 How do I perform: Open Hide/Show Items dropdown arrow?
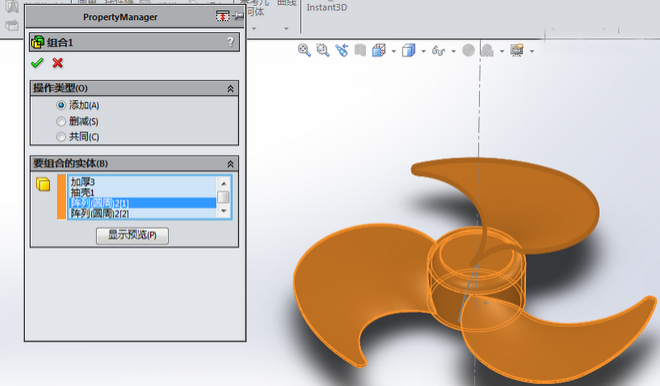453,51
